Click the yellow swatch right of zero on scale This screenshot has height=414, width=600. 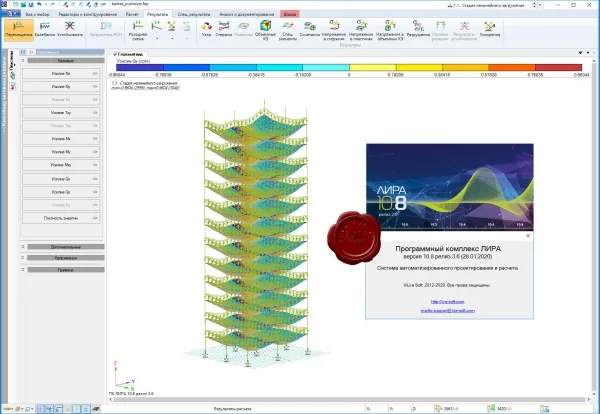point(372,67)
